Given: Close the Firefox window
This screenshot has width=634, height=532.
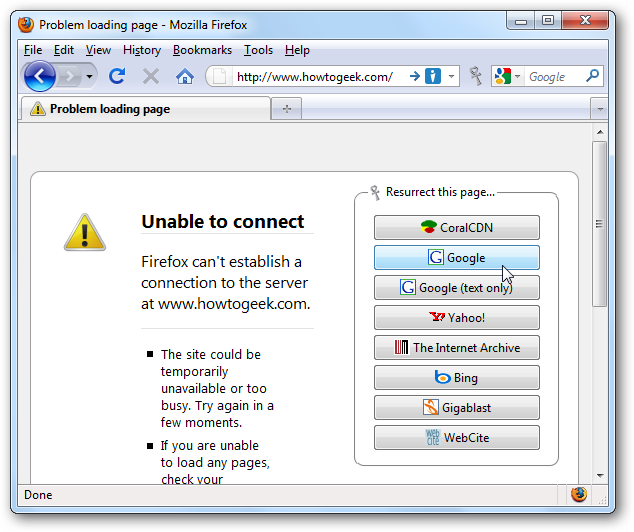Looking at the screenshot, I should coord(585,21).
